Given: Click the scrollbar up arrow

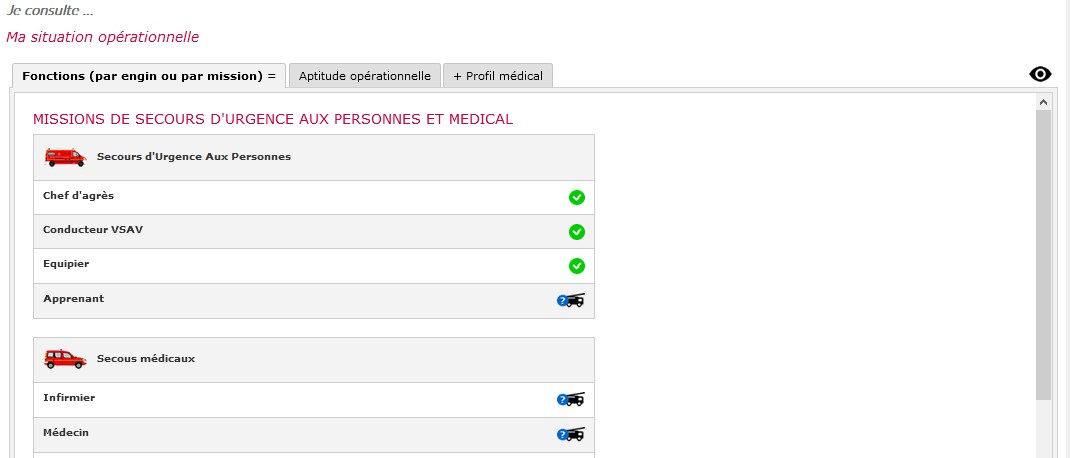Looking at the screenshot, I should pyautogui.click(x=1043, y=102).
